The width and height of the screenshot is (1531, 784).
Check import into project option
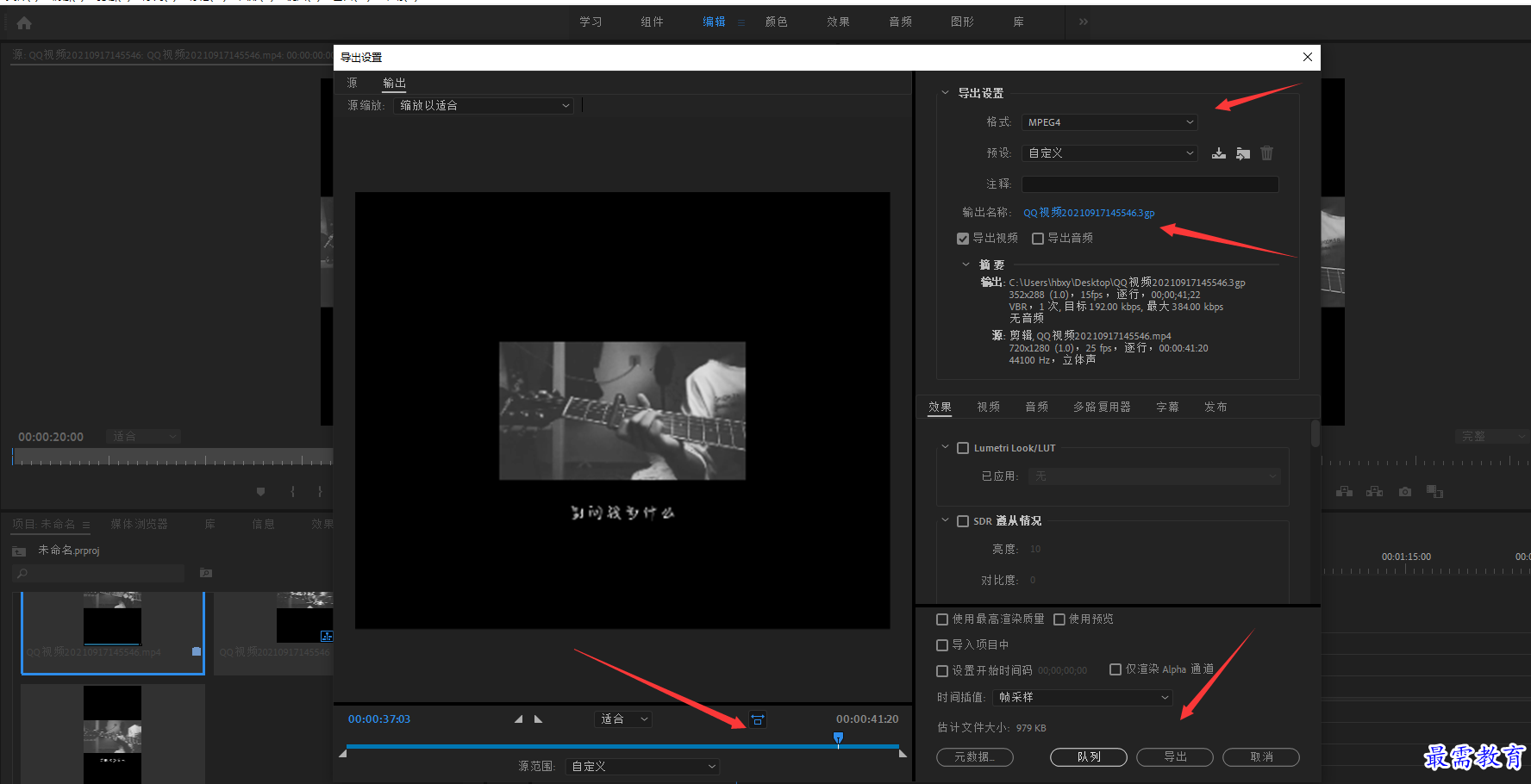(x=942, y=645)
